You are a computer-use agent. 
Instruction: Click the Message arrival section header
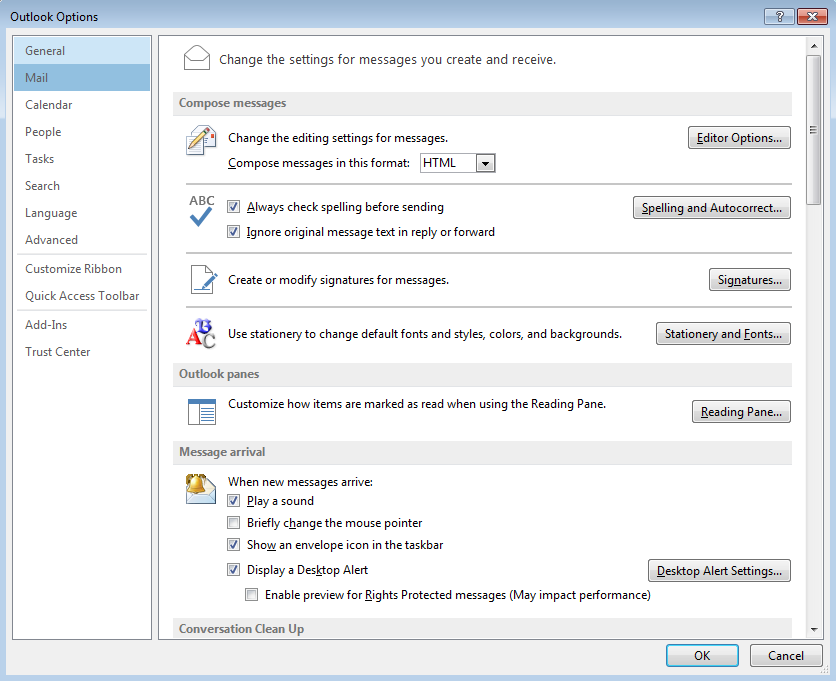click(x=482, y=452)
